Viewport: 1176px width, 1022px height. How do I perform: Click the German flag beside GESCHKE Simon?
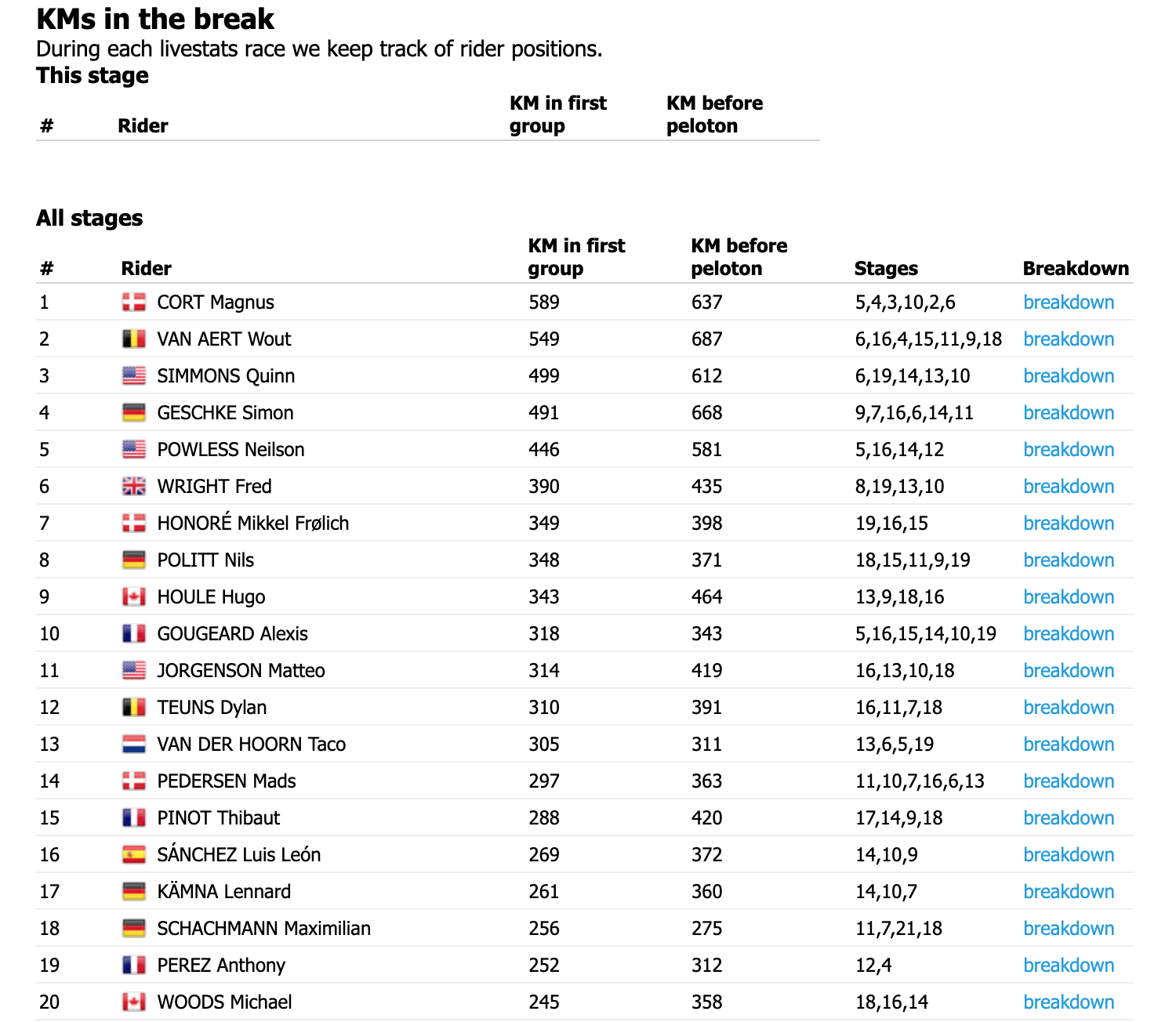[x=134, y=413]
